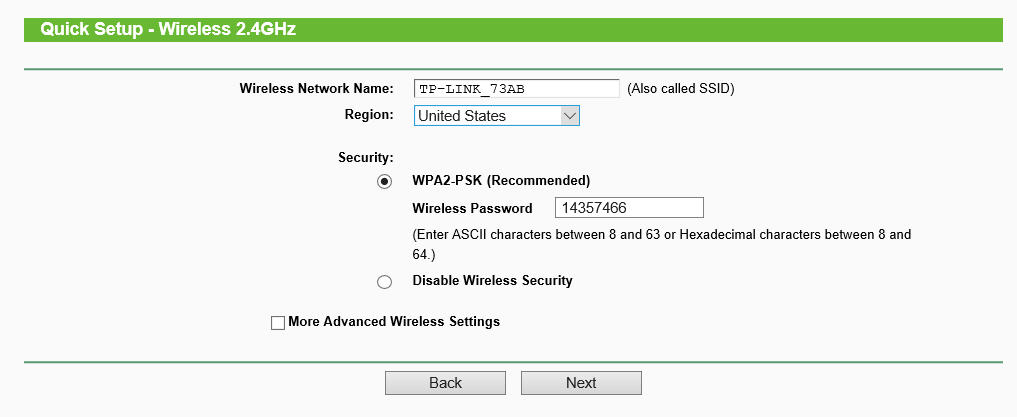This screenshot has width=1017, height=417.
Task: Select the Disable Wireless Security radio button
Action: pyautogui.click(x=385, y=282)
